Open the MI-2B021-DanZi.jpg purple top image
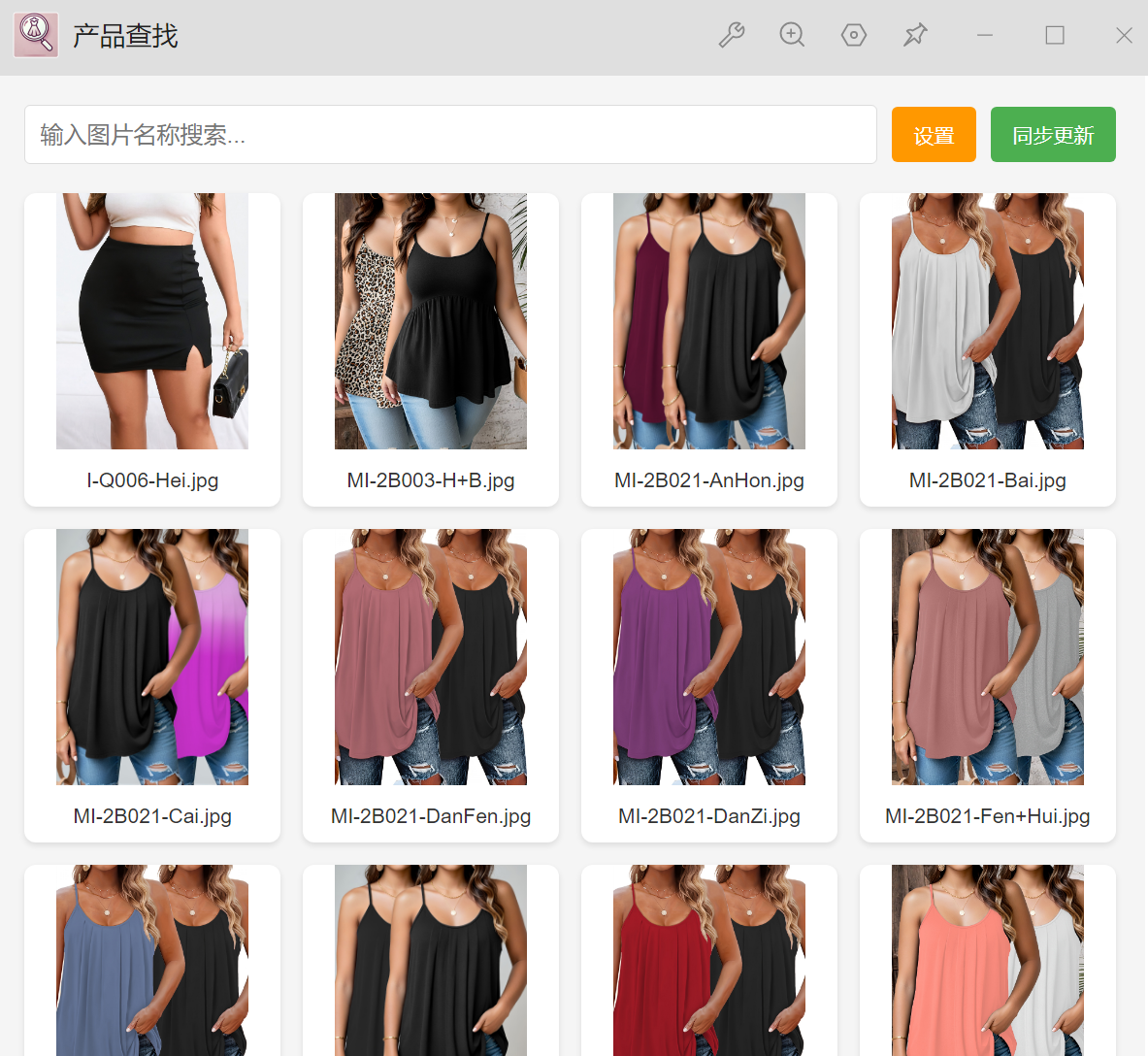1148x1056 pixels. (x=708, y=657)
